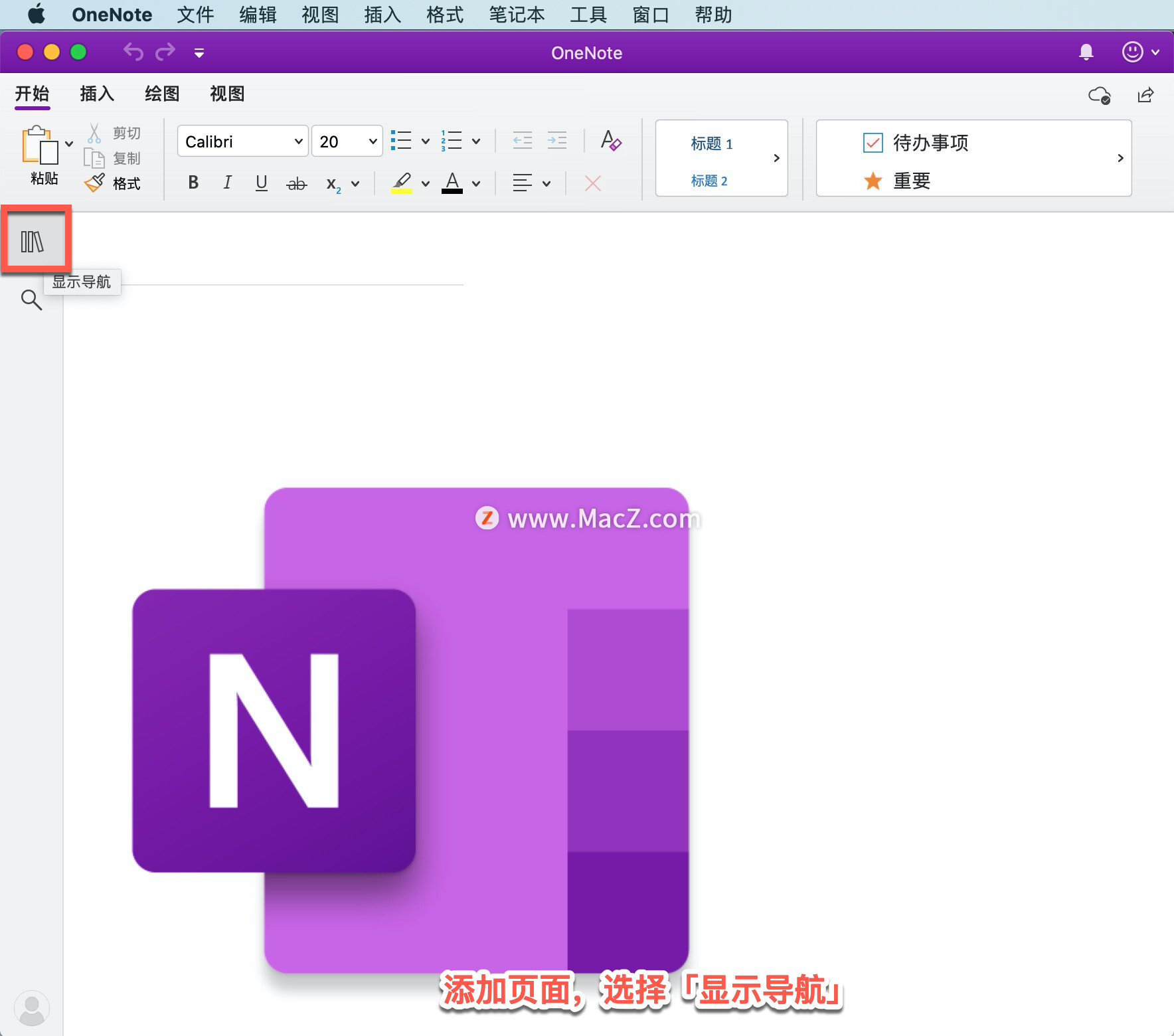Decrease the indent level
This screenshot has height=1036, width=1174.
click(523, 140)
